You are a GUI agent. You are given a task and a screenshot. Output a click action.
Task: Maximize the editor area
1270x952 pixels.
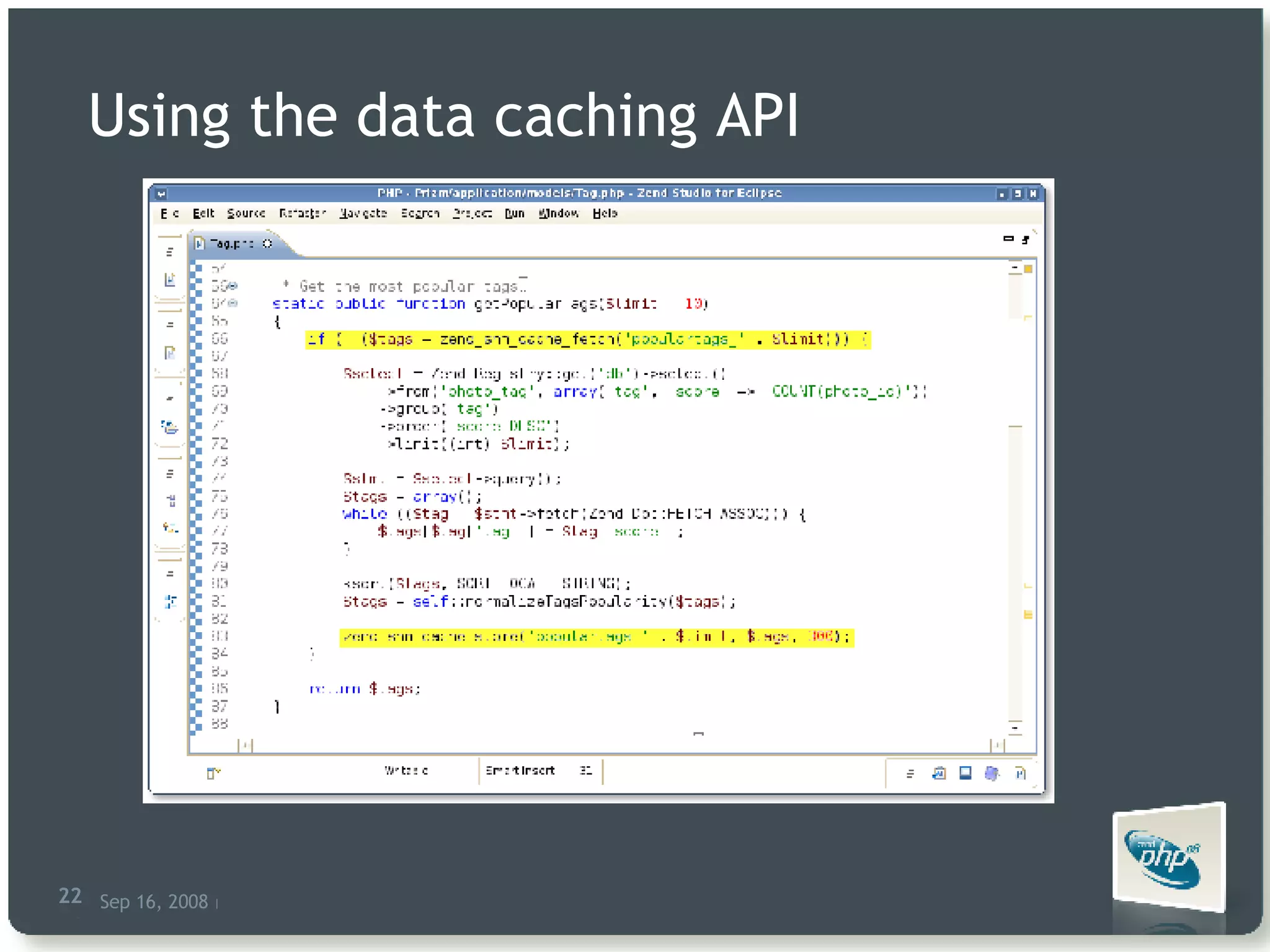point(1026,239)
